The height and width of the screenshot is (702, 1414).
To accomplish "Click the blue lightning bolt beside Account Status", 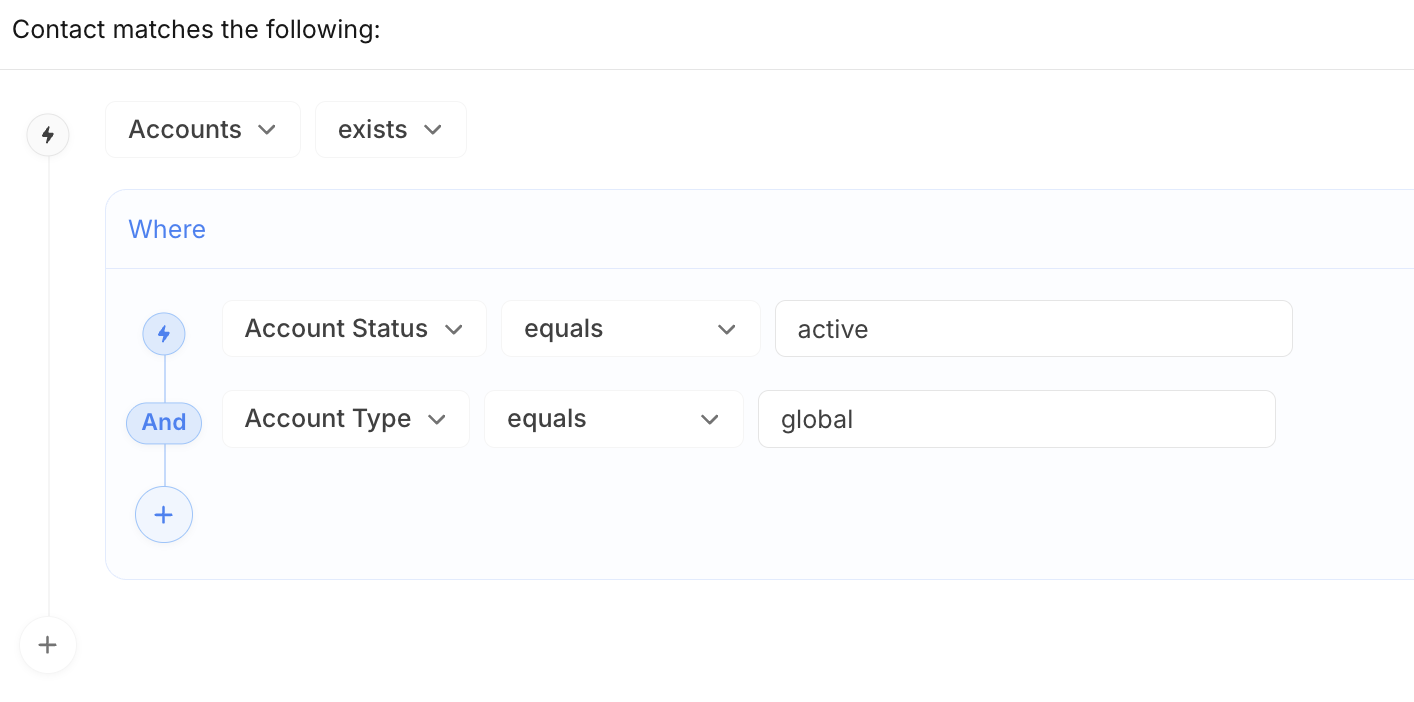I will pos(164,333).
